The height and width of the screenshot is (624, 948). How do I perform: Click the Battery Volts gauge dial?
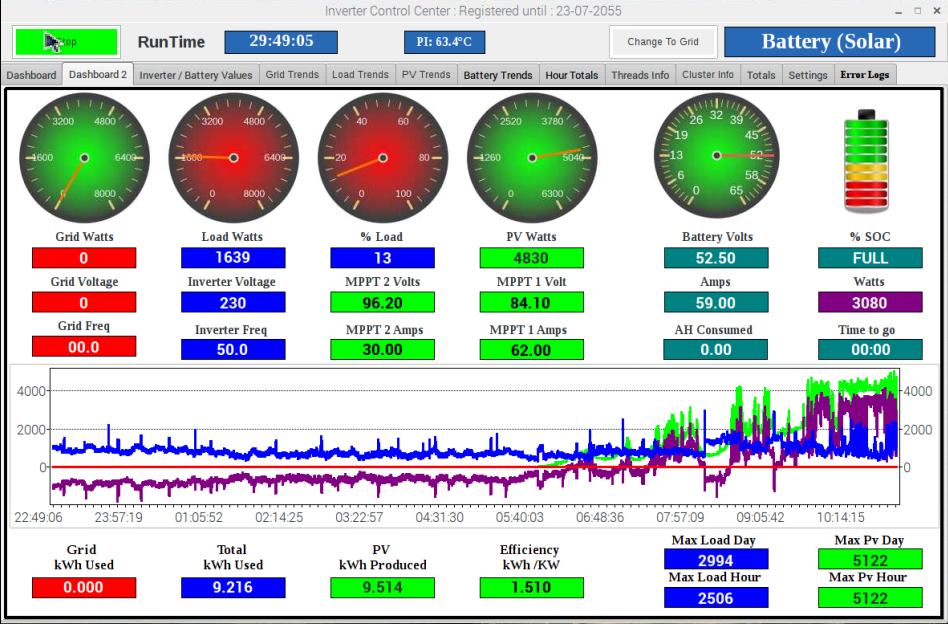tap(717, 155)
